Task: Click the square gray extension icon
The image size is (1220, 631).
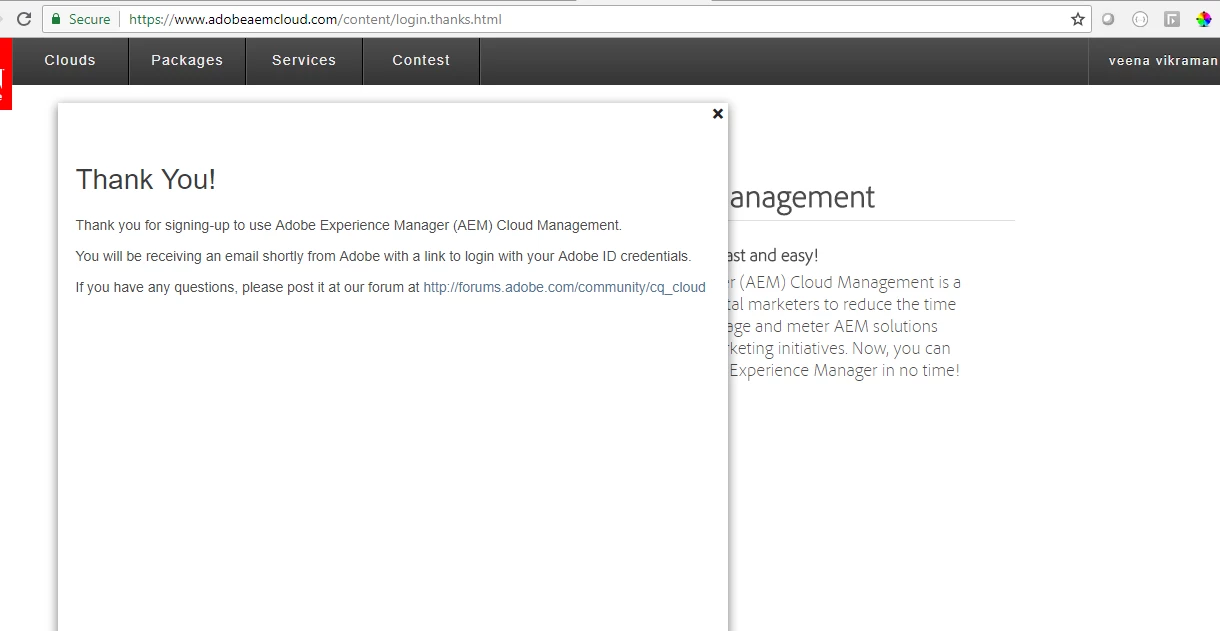Action: [1172, 19]
